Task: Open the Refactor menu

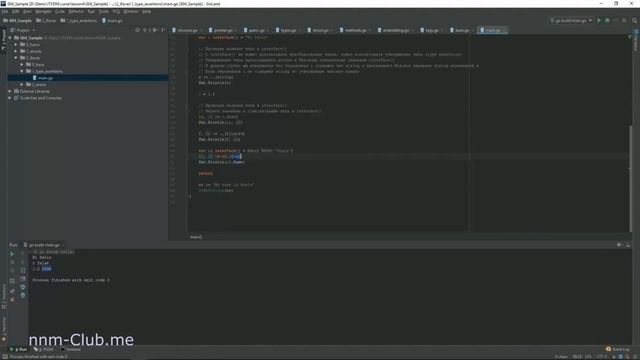Action: click(76, 11)
